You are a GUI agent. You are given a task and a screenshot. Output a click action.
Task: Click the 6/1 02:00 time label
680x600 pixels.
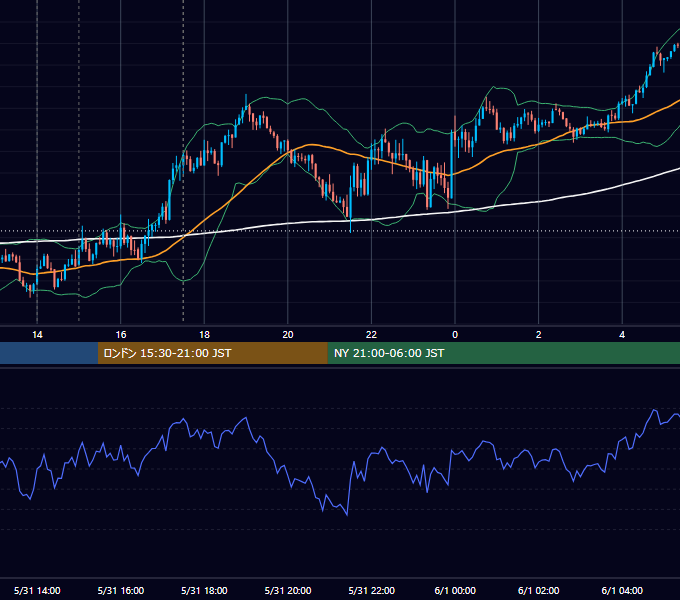pos(539,590)
